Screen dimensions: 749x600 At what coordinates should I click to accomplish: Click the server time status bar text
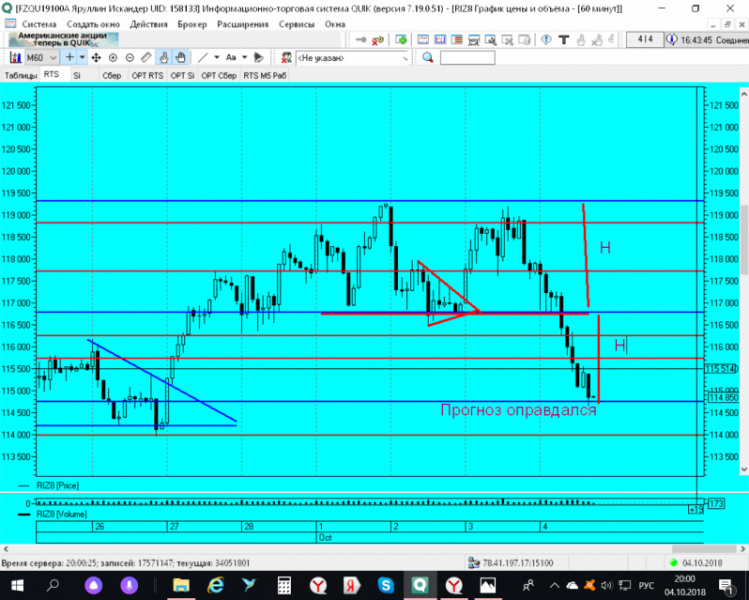(x=126, y=563)
